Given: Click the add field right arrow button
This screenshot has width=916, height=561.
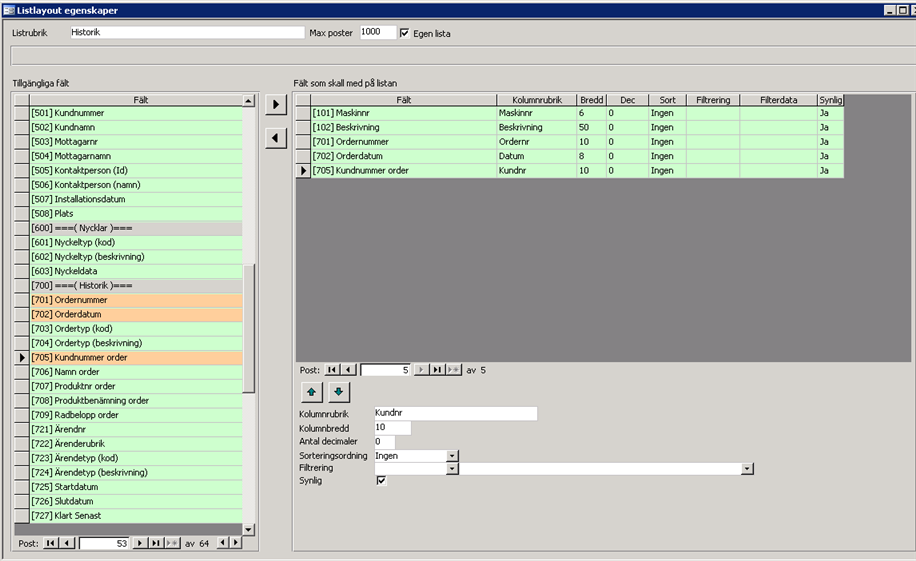Looking at the screenshot, I should pyautogui.click(x=276, y=104).
